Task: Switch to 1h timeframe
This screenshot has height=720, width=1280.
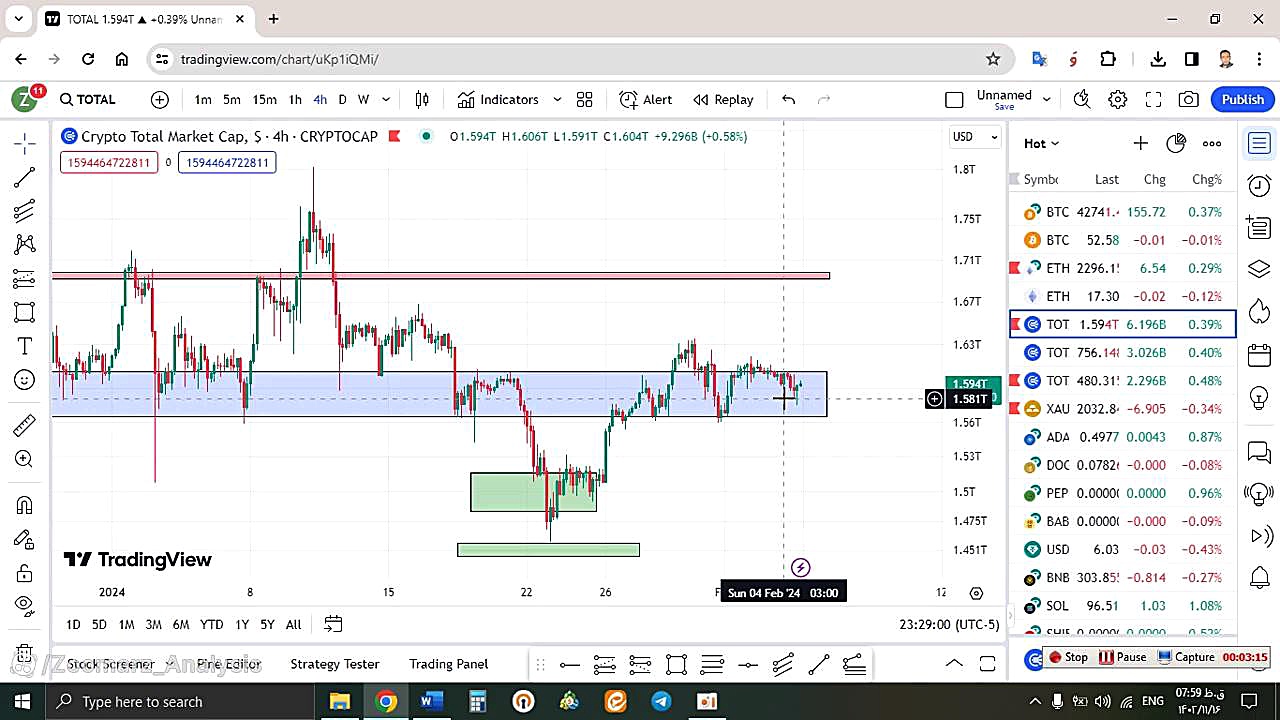Action: [x=295, y=99]
